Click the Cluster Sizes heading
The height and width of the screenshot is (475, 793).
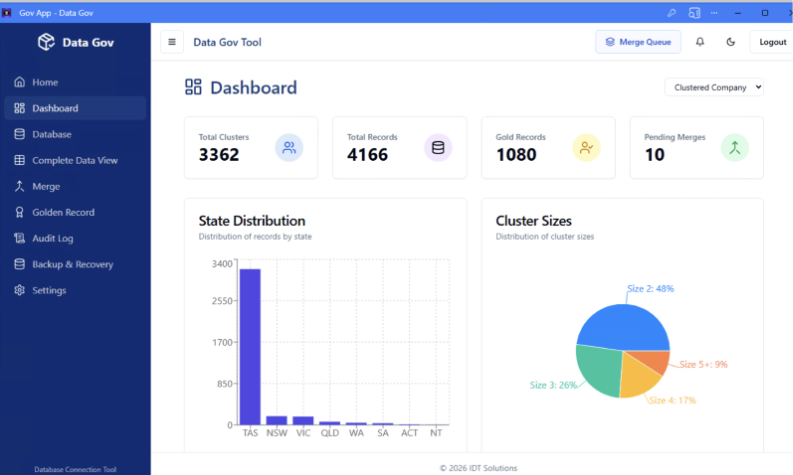click(x=534, y=221)
